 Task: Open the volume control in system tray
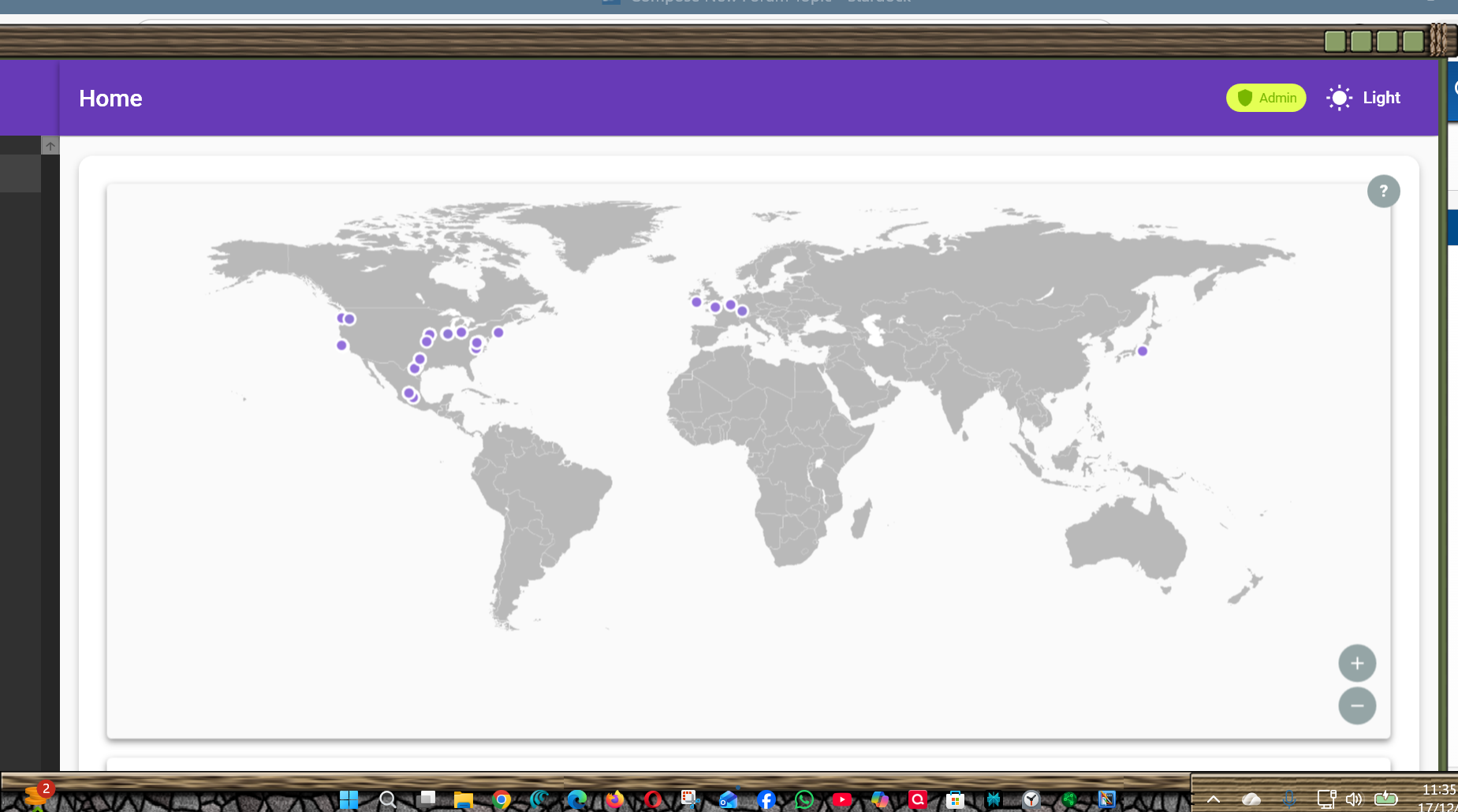click(1354, 799)
